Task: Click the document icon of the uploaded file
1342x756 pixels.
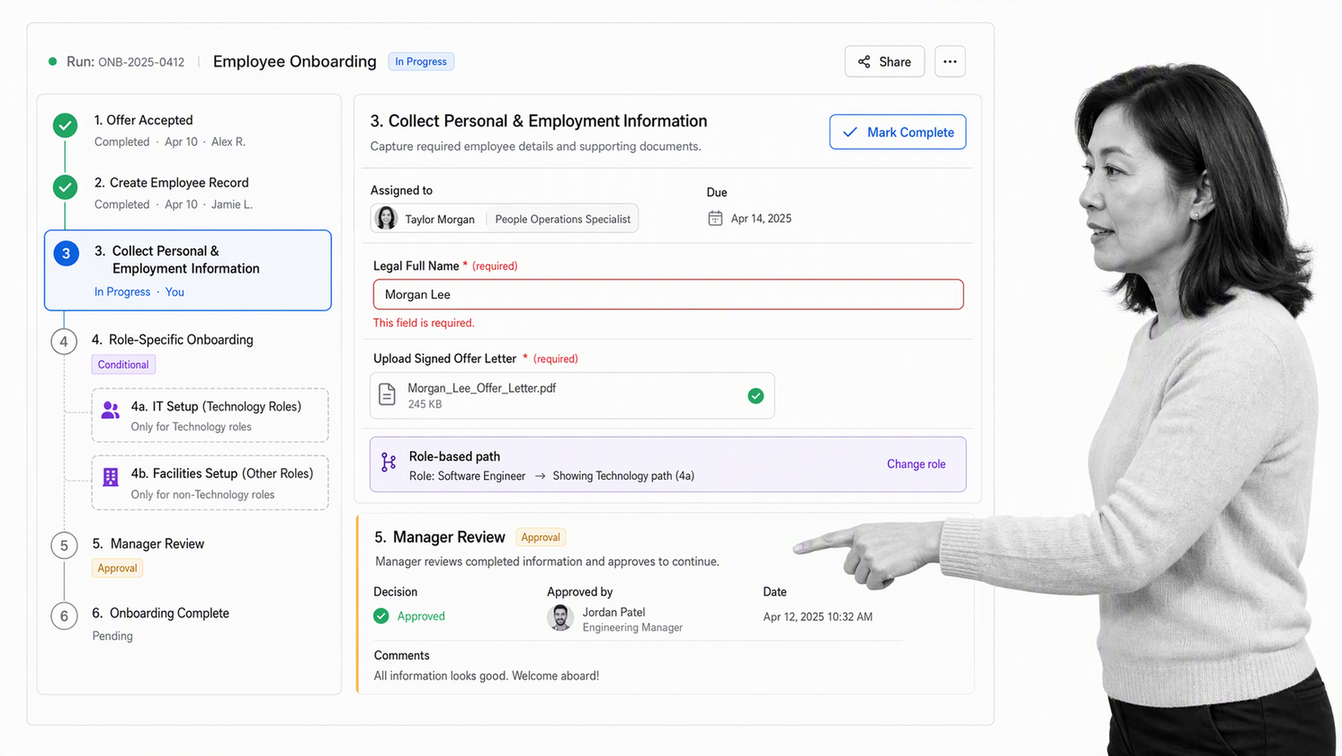Action: tap(387, 395)
